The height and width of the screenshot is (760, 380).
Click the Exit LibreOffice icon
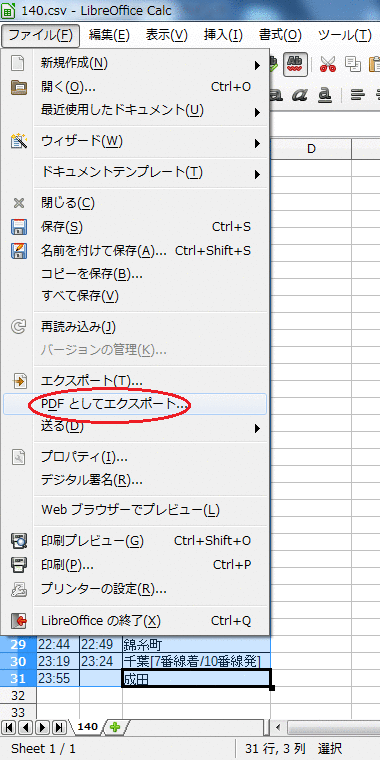[18, 620]
